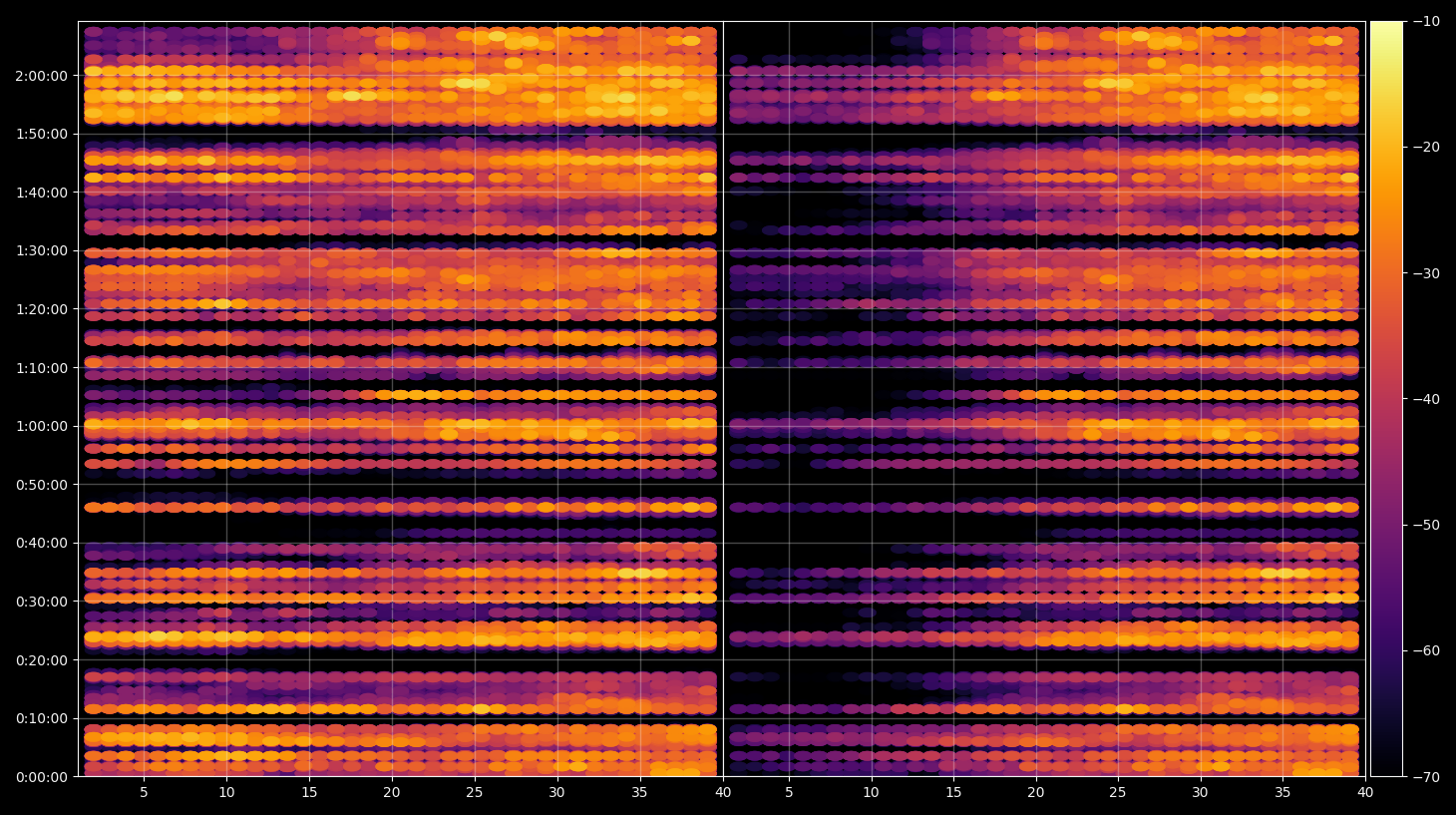Viewport: 1456px width, 815px height.
Task: Click the 0:10:00 time axis label
Action: click(x=42, y=719)
